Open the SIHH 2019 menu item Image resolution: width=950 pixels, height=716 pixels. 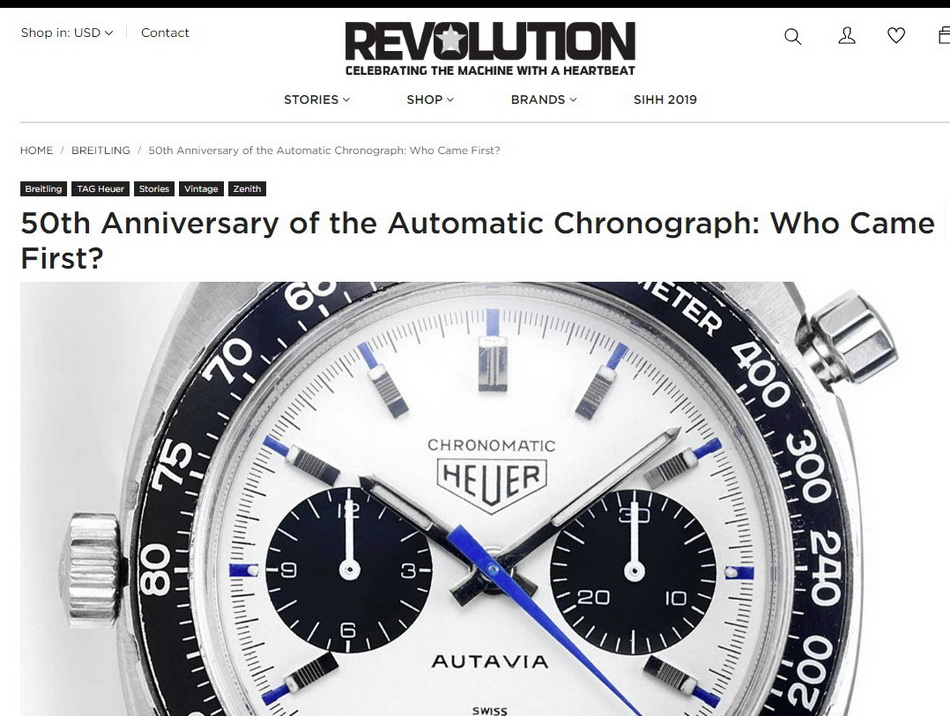tap(665, 99)
